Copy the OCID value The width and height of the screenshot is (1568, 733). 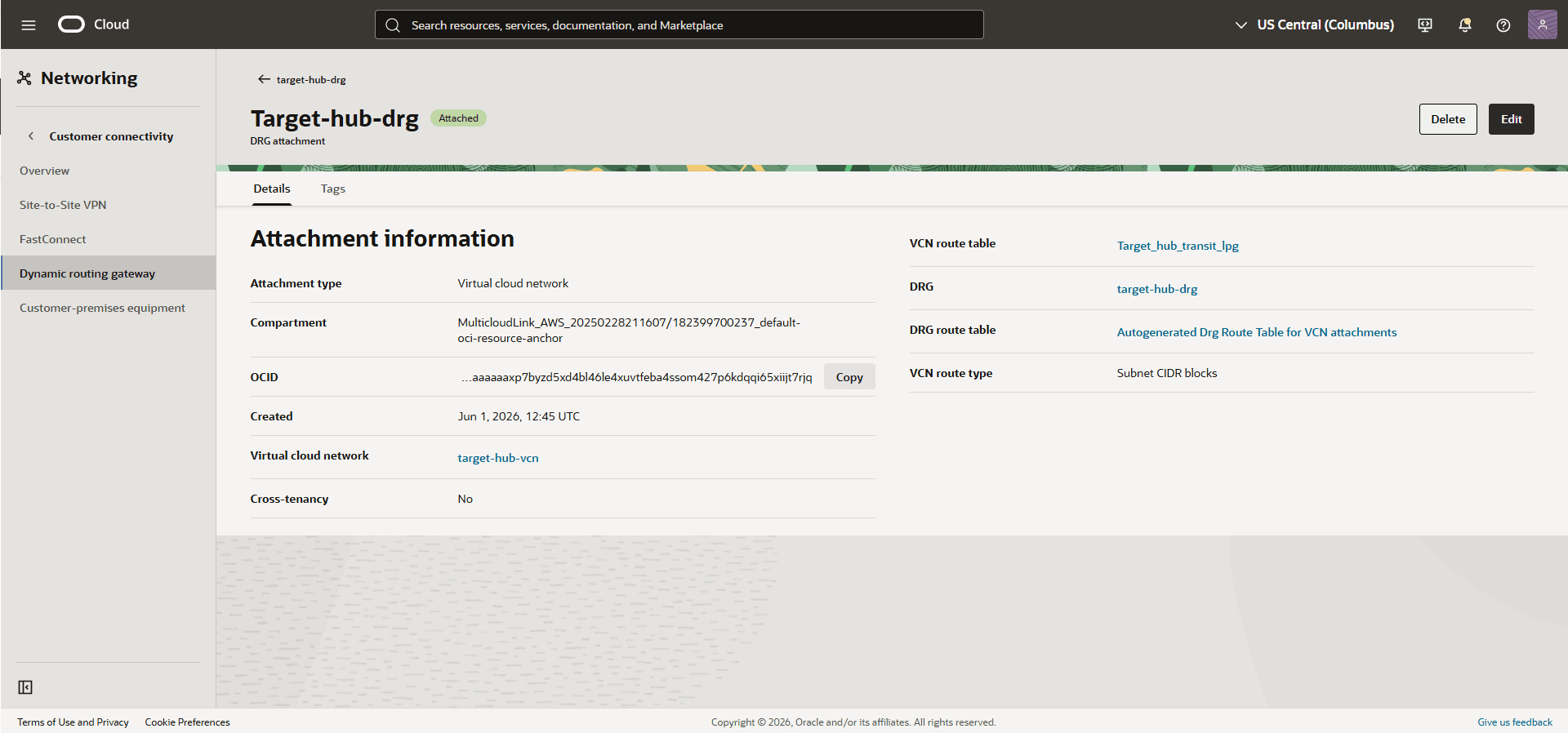click(x=849, y=377)
